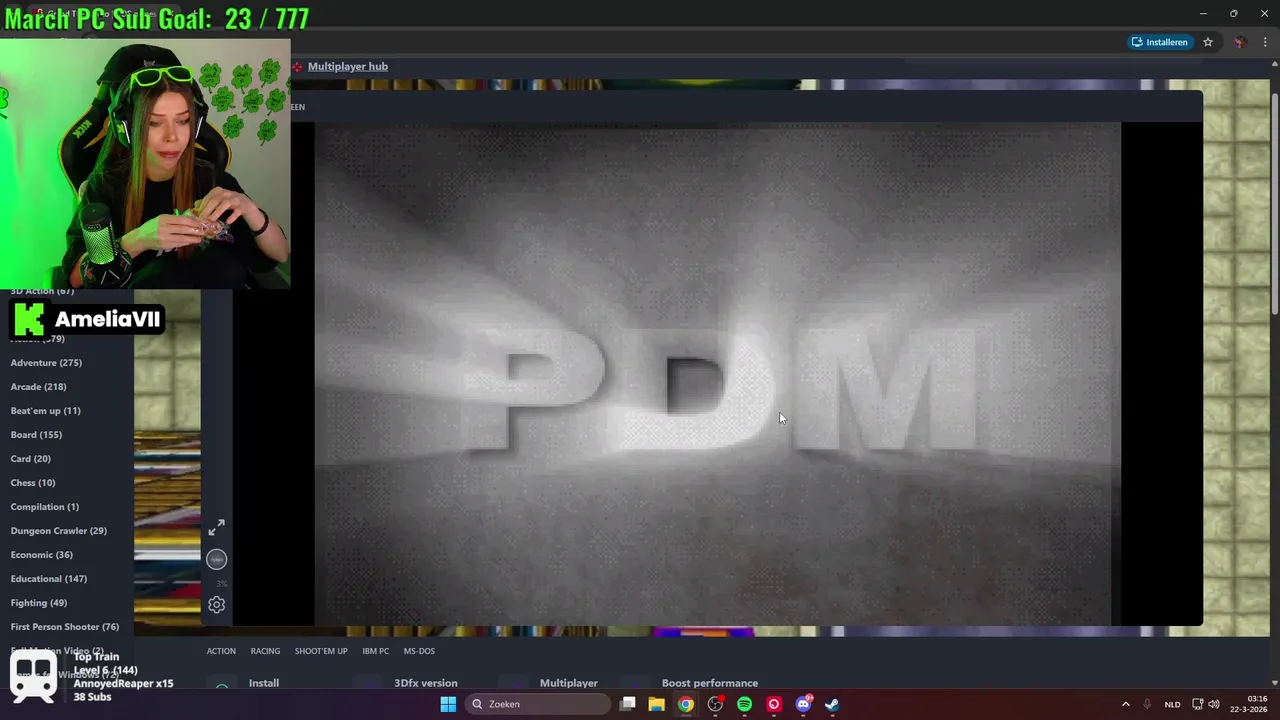Click the RACING tag
The width and height of the screenshot is (1280, 720).
coord(265,651)
